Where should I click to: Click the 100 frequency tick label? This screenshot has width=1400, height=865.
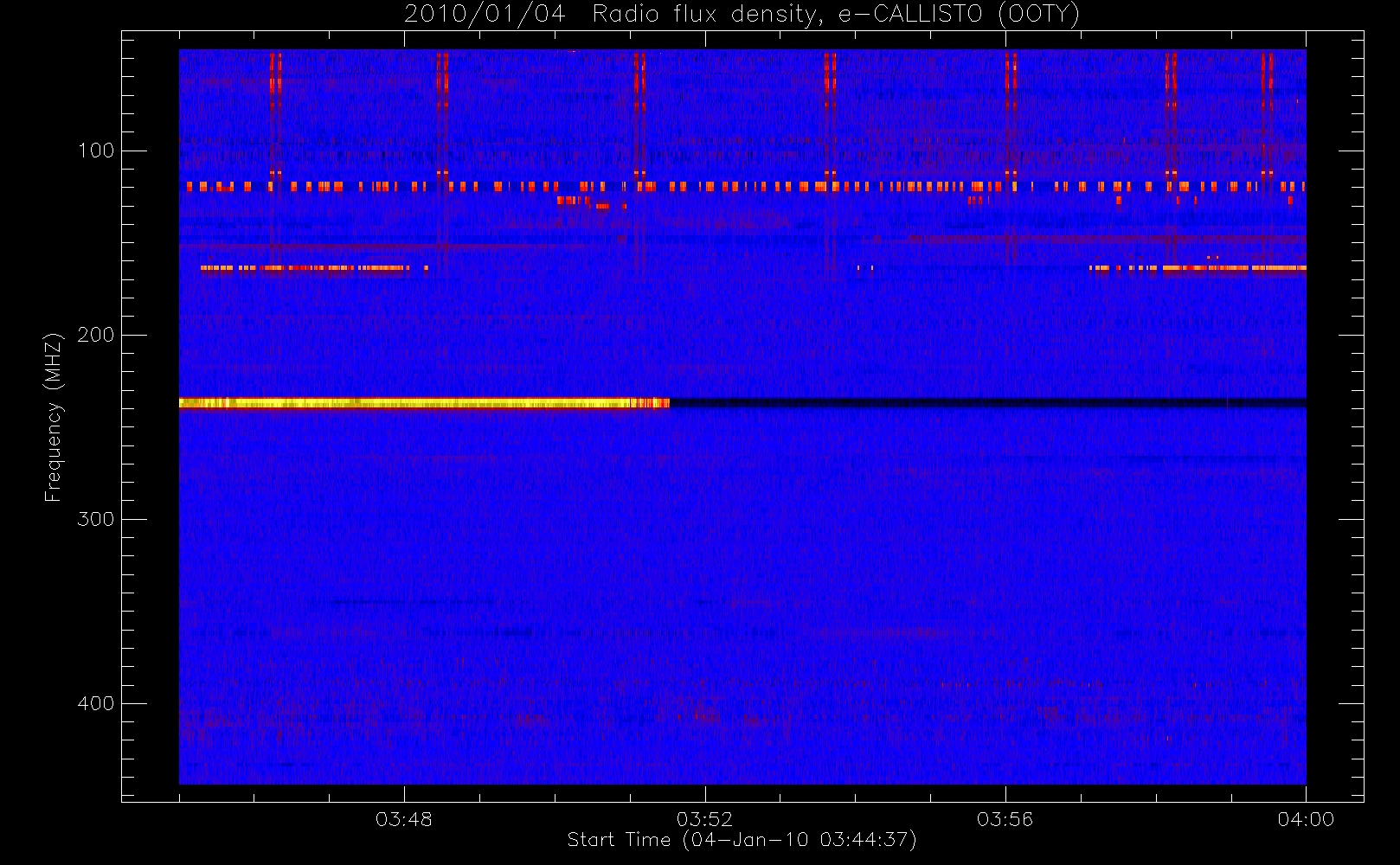pos(95,151)
